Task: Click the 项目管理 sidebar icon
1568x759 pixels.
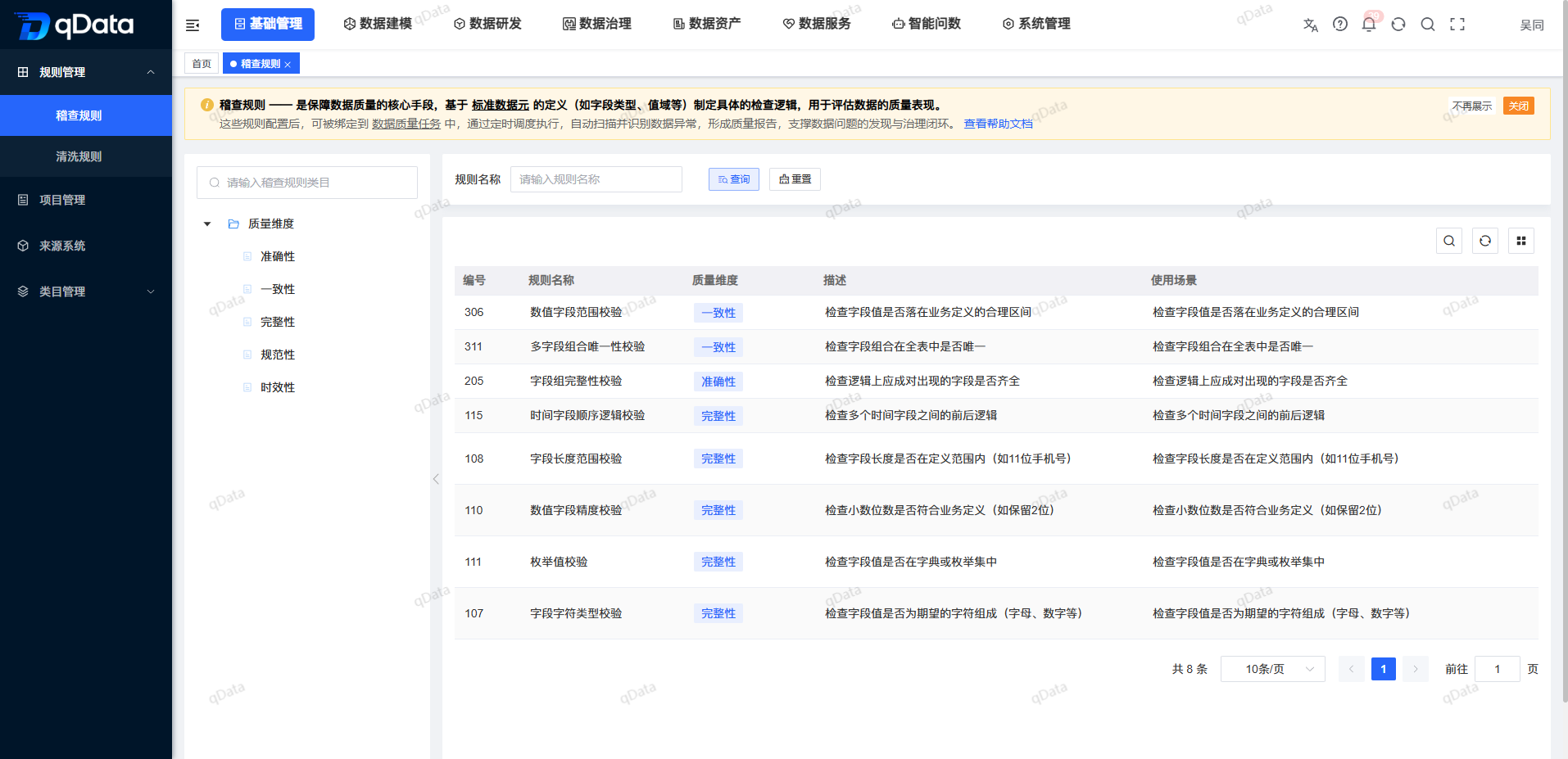Action: coord(23,200)
